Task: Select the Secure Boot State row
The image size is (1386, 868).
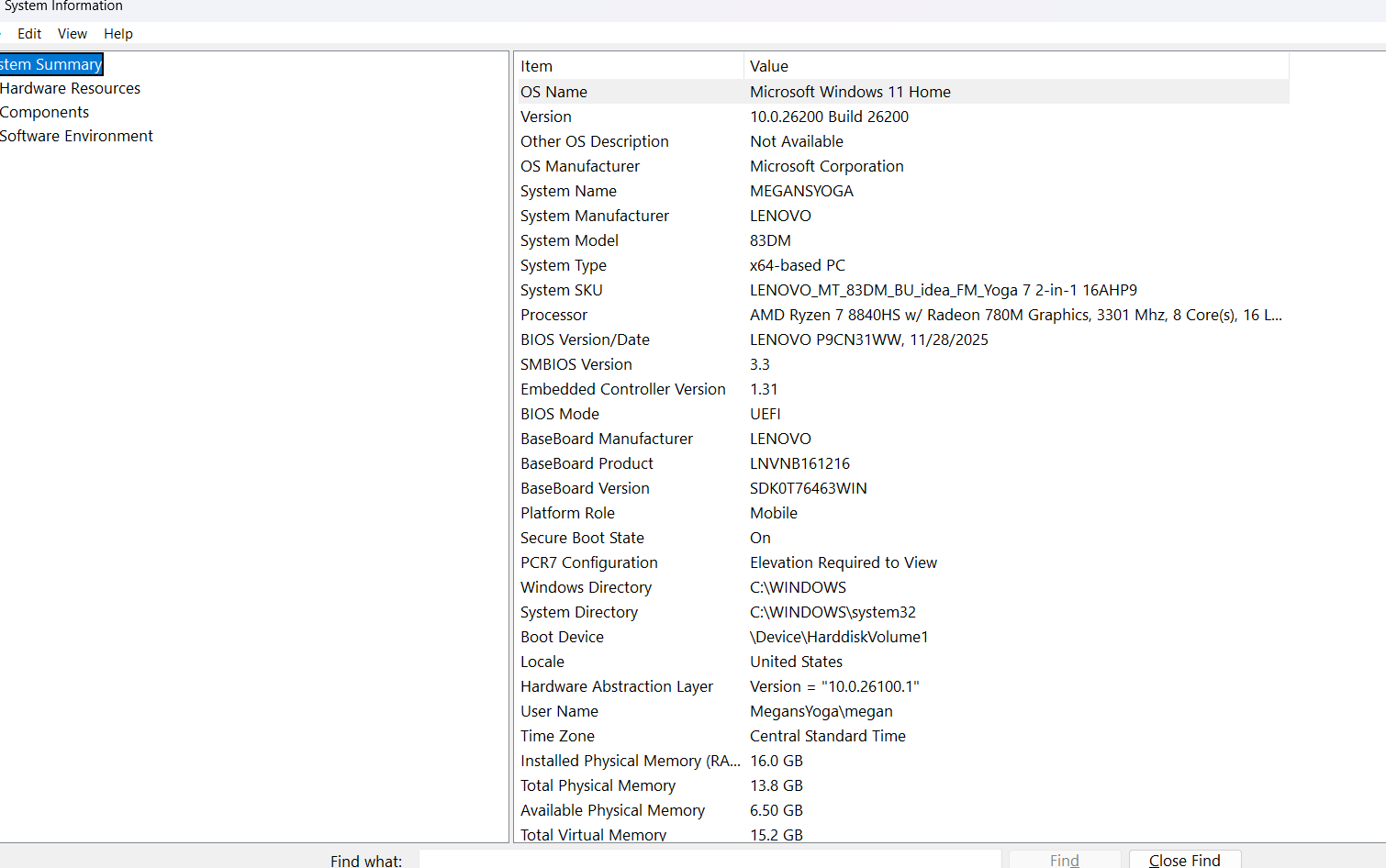Action: coord(582,538)
